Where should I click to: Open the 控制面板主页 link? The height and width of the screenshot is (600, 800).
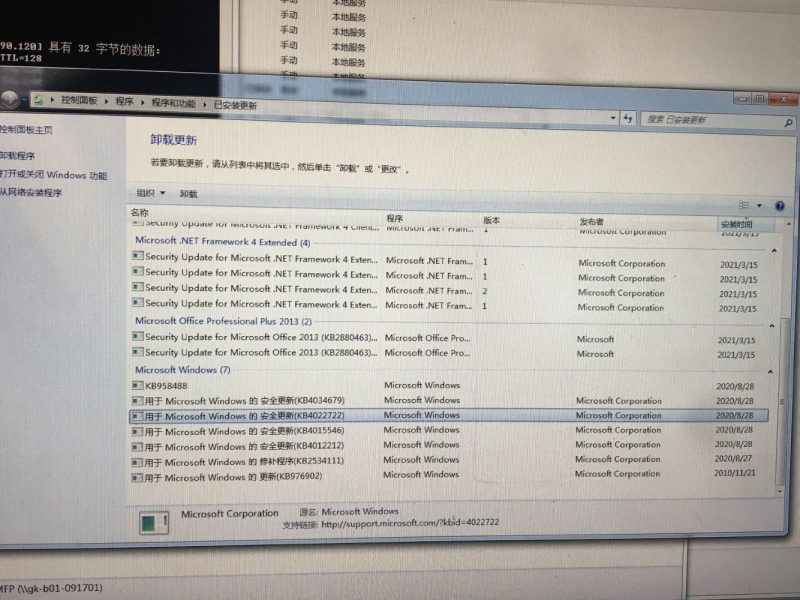pos(26,130)
